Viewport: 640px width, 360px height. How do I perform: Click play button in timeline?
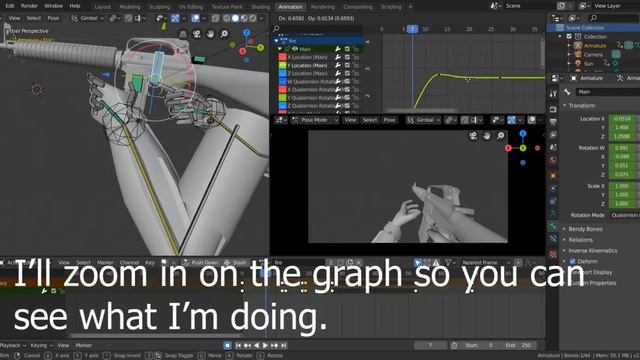(x=265, y=345)
